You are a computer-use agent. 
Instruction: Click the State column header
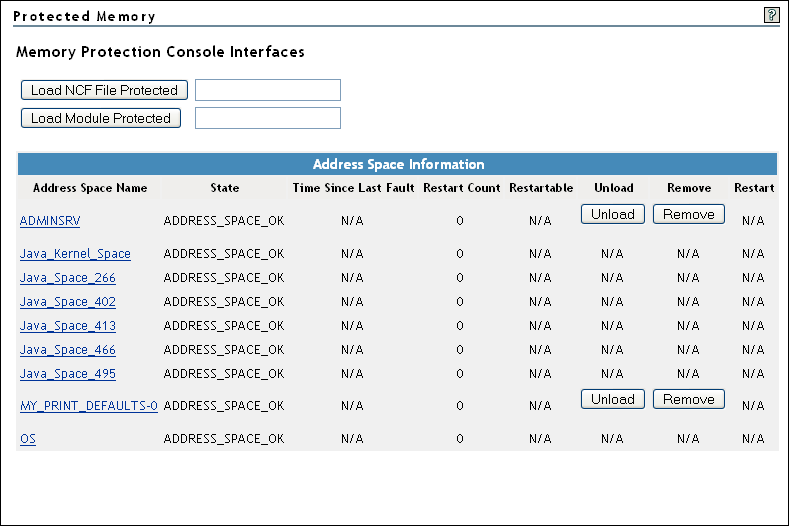(x=224, y=188)
